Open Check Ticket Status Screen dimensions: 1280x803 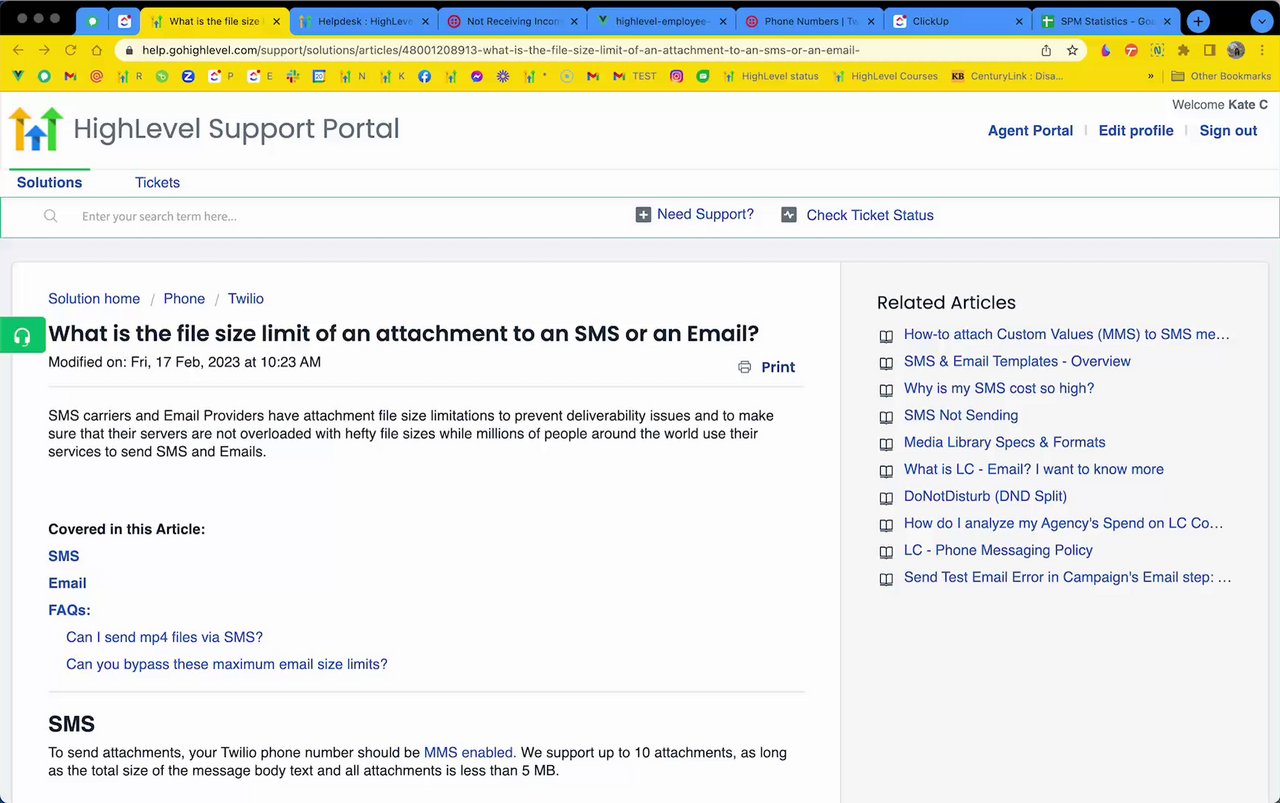[870, 215]
